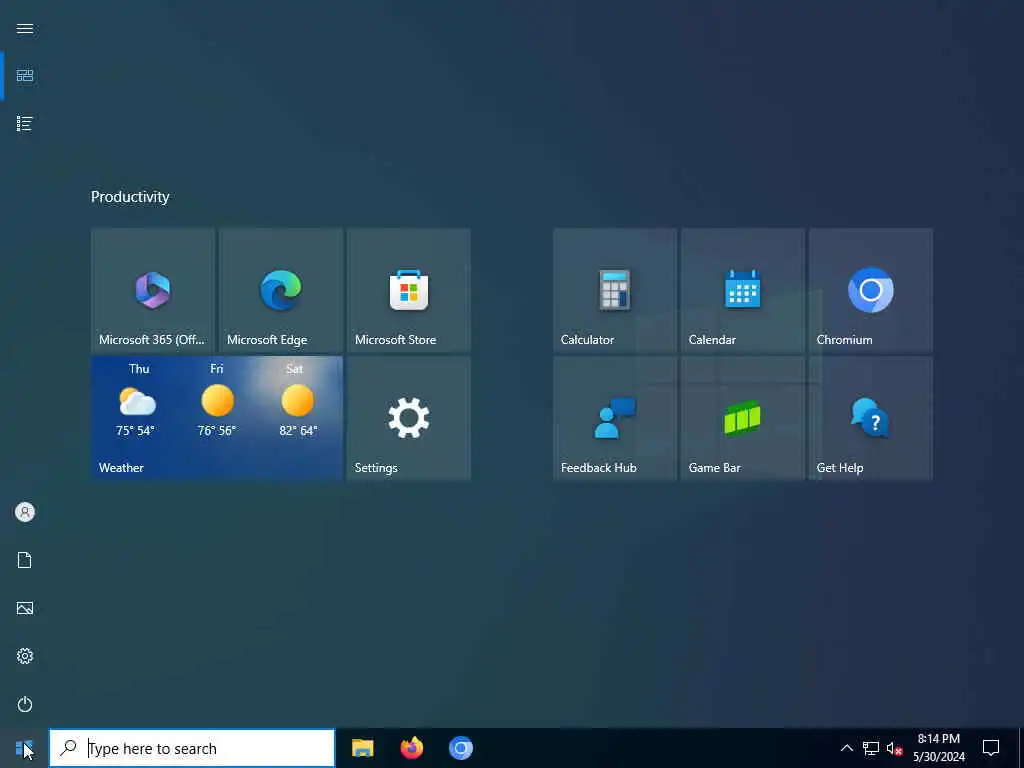
Task: Open the Microsoft Store tile
Action: [409, 290]
